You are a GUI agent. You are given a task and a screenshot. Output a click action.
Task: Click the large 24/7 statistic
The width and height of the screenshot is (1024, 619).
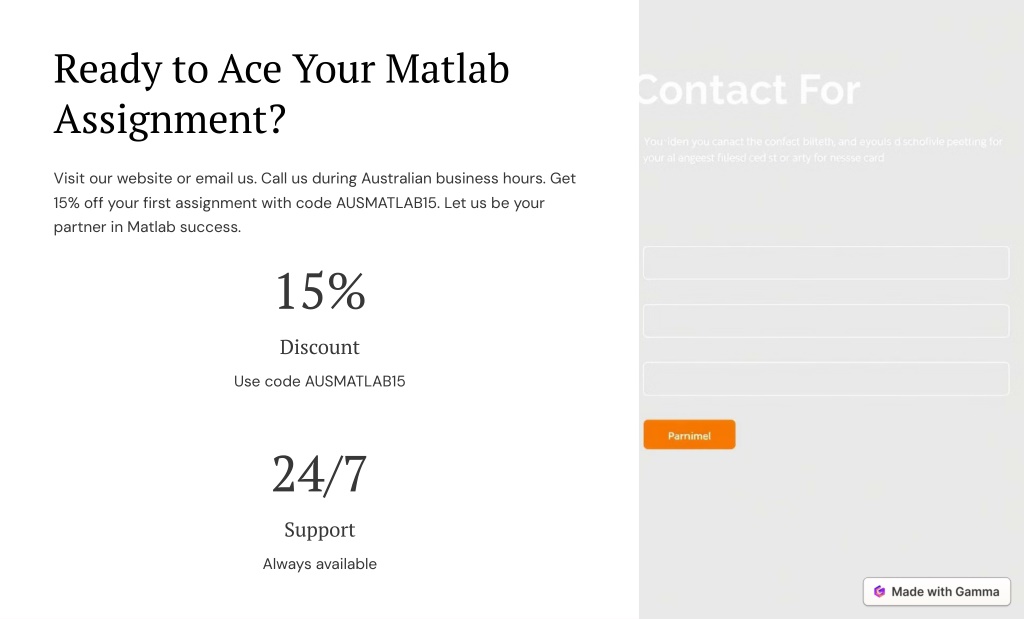click(x=319, y=474)
